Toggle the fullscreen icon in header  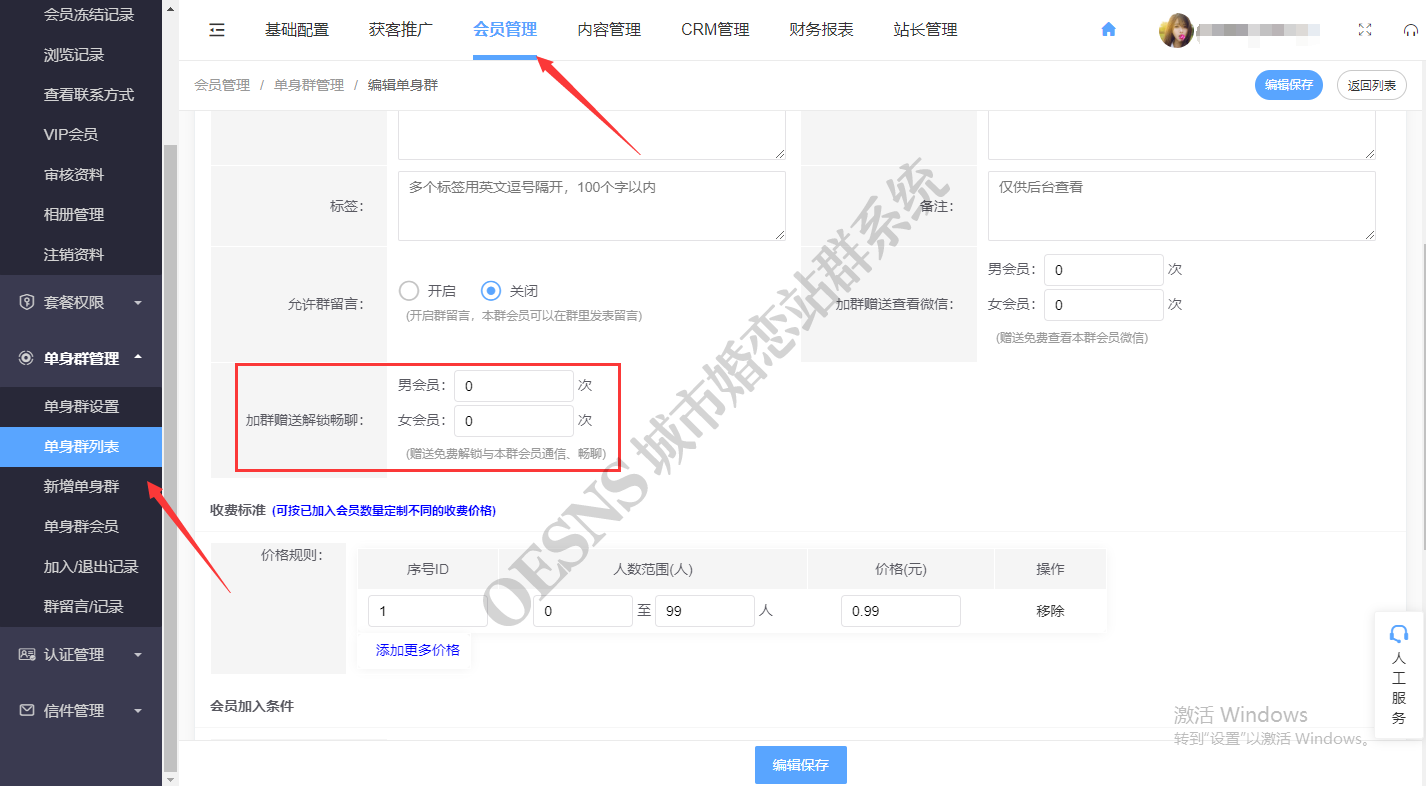[1365, 30]
